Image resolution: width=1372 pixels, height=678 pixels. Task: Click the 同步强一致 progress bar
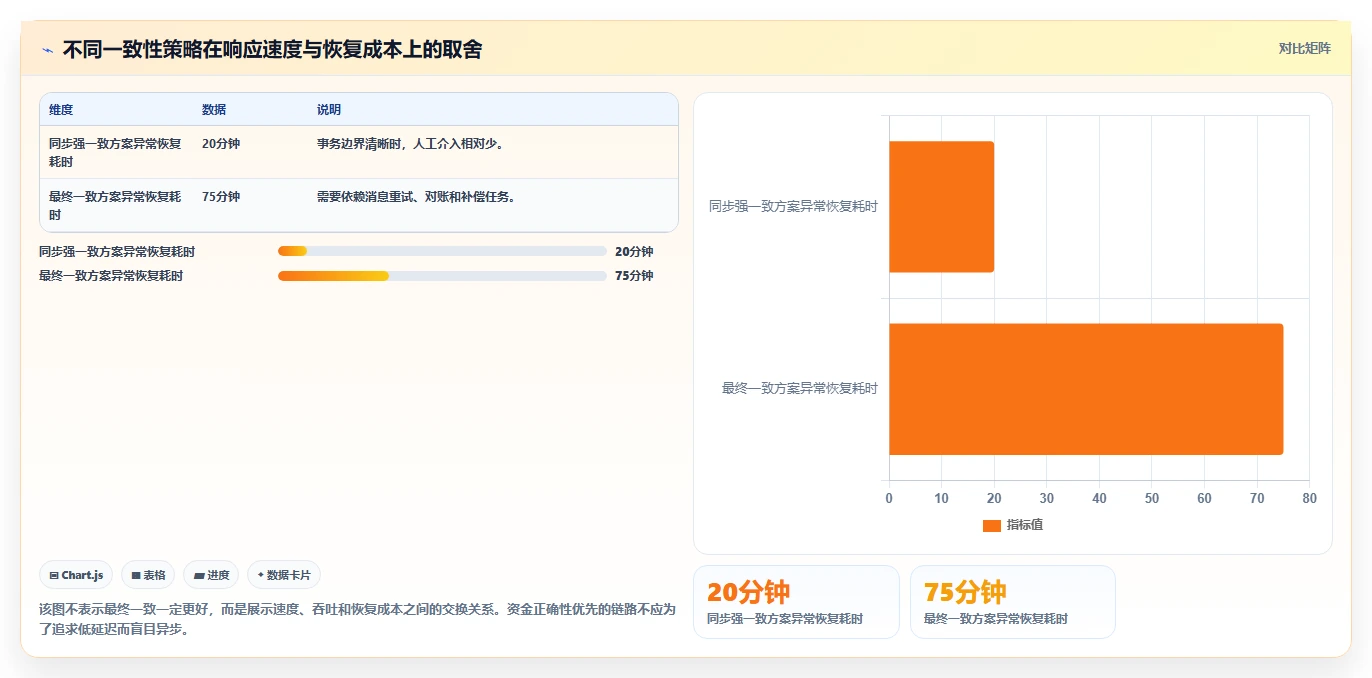[442, 251]
